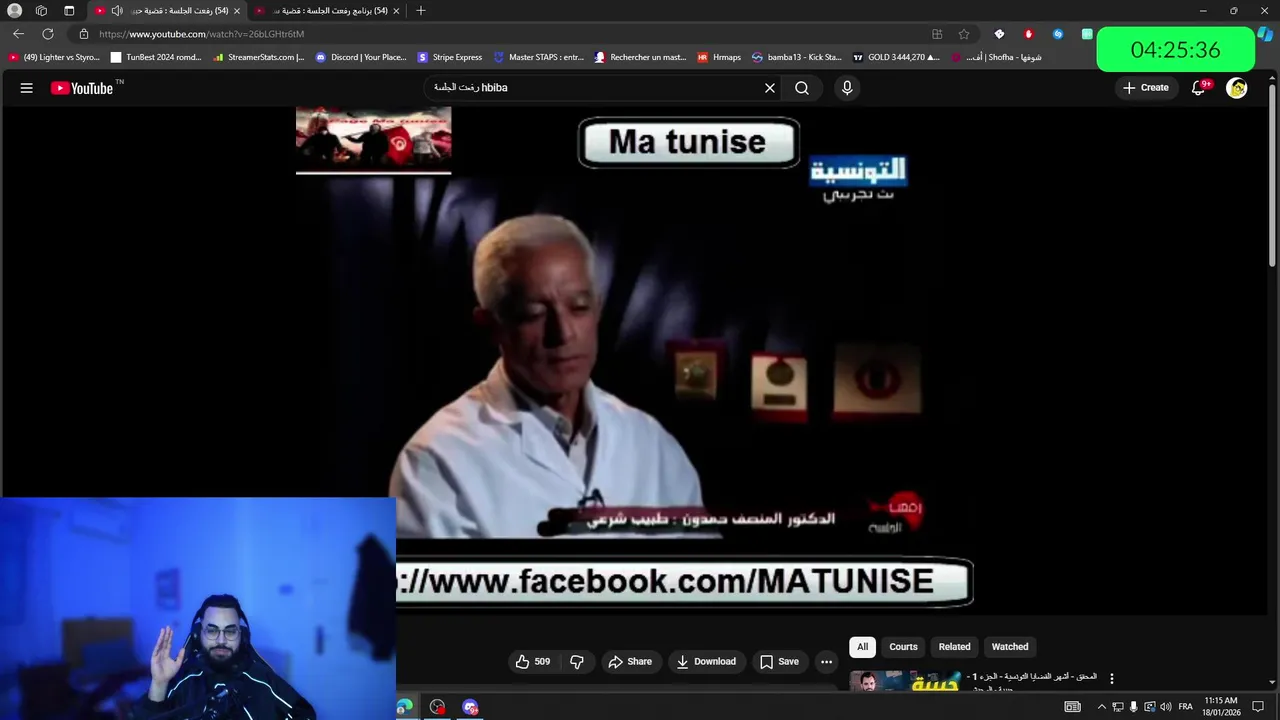The image size is (1280, 720).
Task: Show hidden system tray icons chevron
Action: pyautogui.click(x=1101, y=707)
